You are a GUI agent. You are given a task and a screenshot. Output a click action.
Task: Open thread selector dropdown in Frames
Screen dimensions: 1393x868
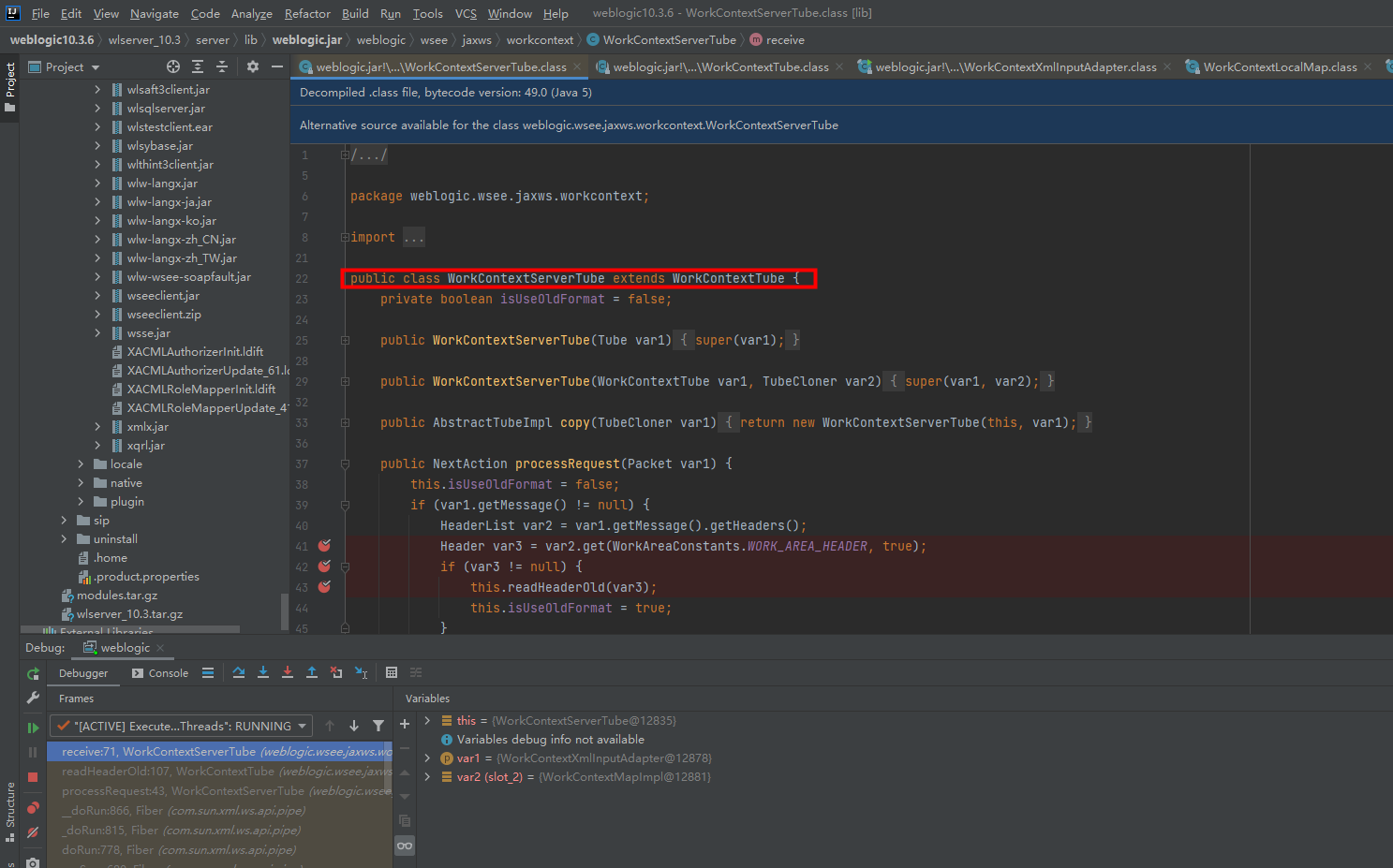[x=181, y=726]
